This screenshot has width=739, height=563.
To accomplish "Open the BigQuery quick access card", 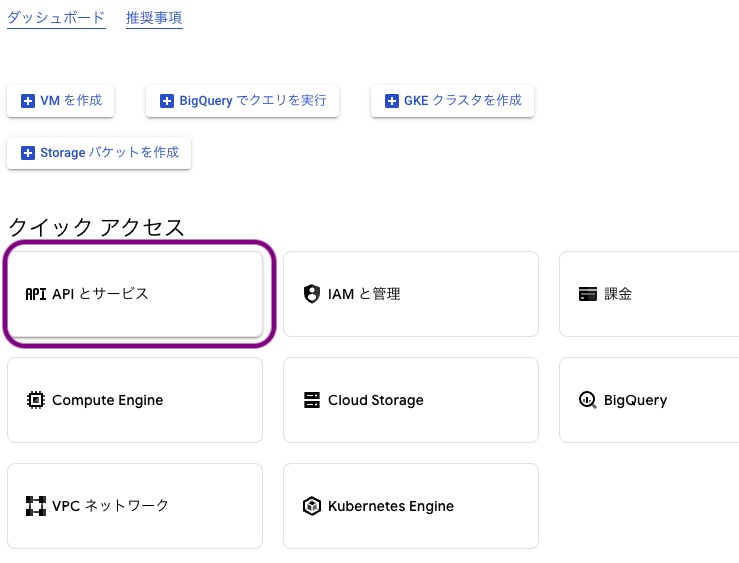I will 649,400.
